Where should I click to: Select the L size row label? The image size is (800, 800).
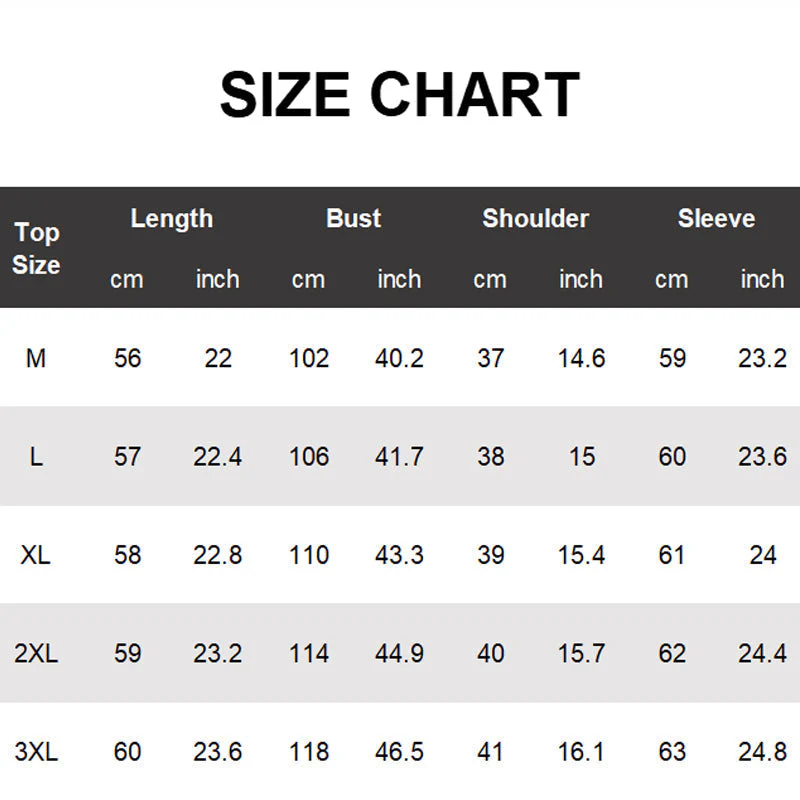point(36,456)
